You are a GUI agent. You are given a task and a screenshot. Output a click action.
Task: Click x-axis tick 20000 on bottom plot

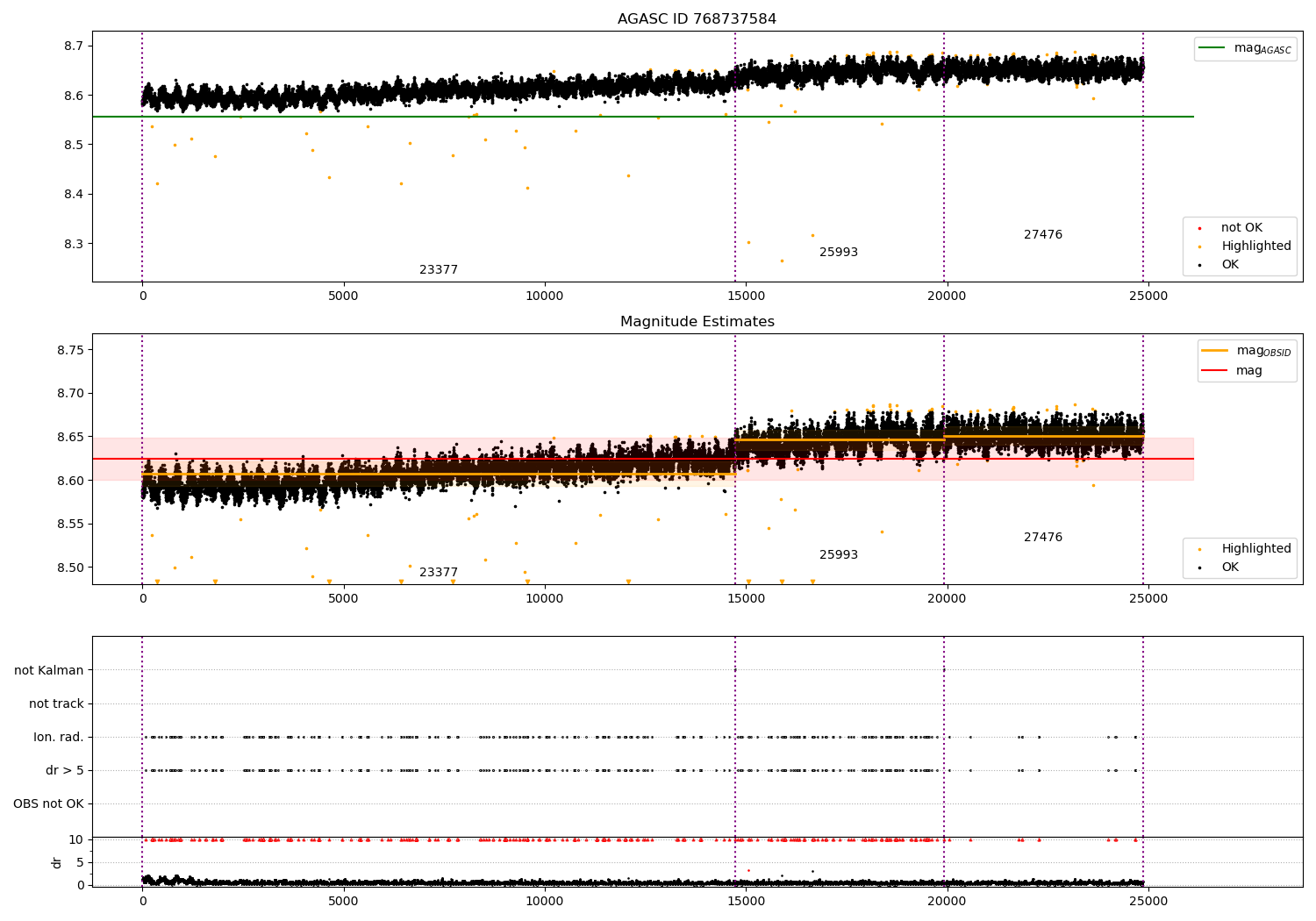pos(947,901)
